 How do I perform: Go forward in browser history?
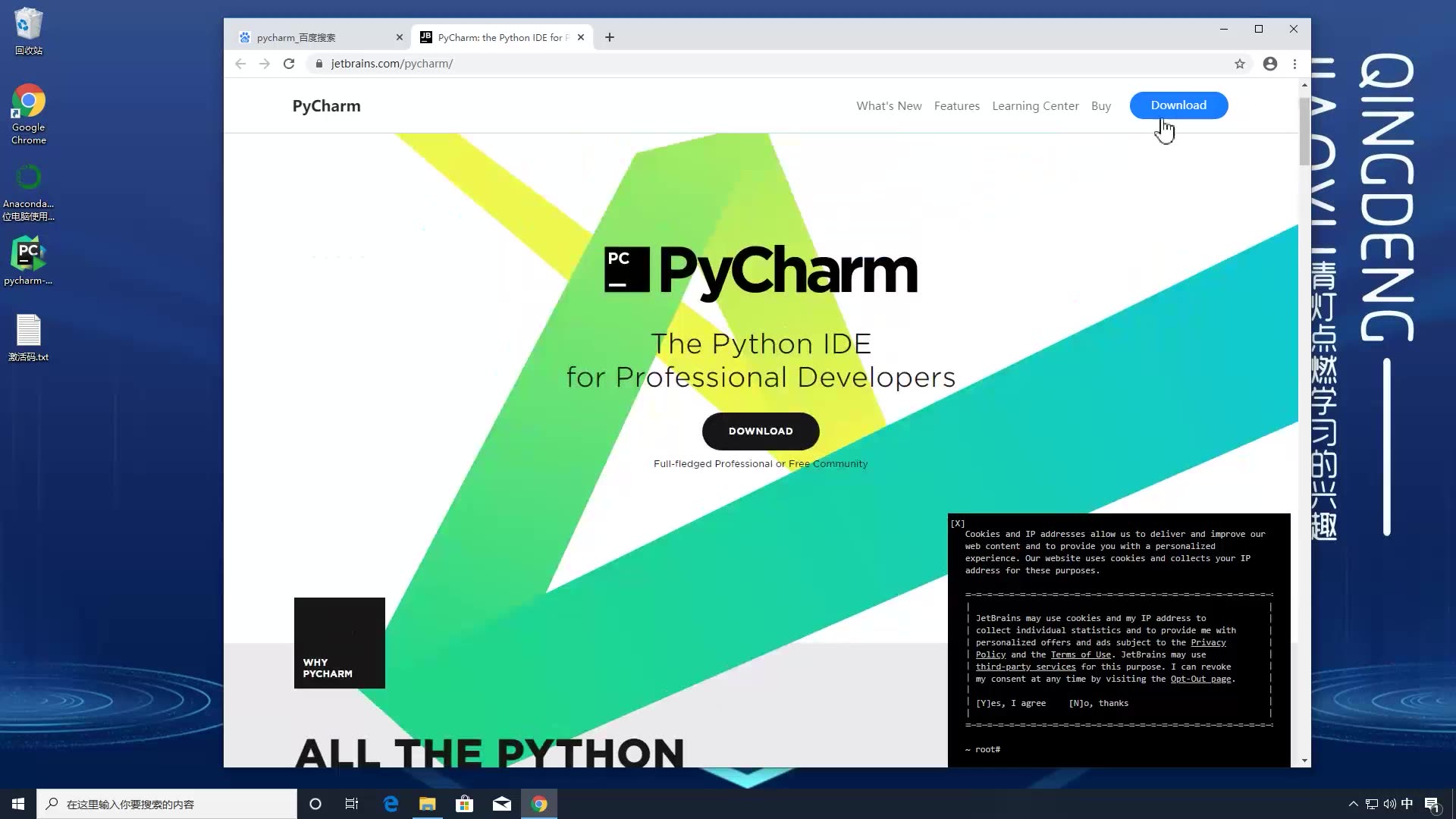tap(265, 64)
